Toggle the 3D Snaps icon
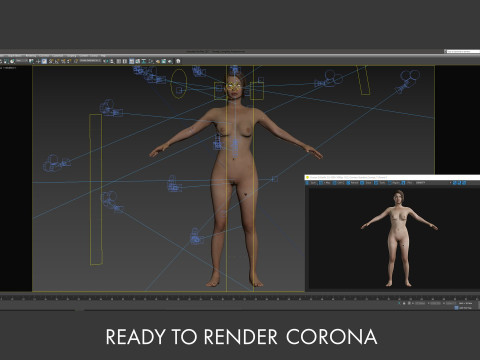480x360 pixels. click(51, 61)
